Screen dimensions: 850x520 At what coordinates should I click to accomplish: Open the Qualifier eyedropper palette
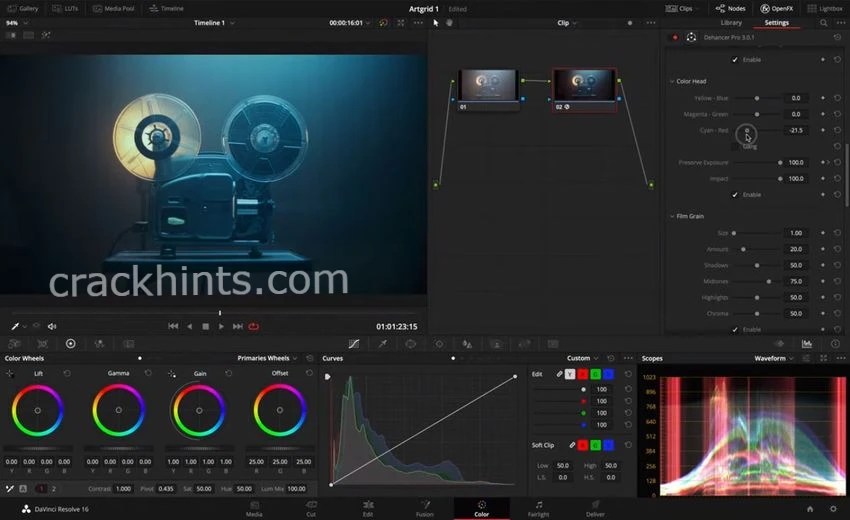pyautogui.click(x=383, y=344)
